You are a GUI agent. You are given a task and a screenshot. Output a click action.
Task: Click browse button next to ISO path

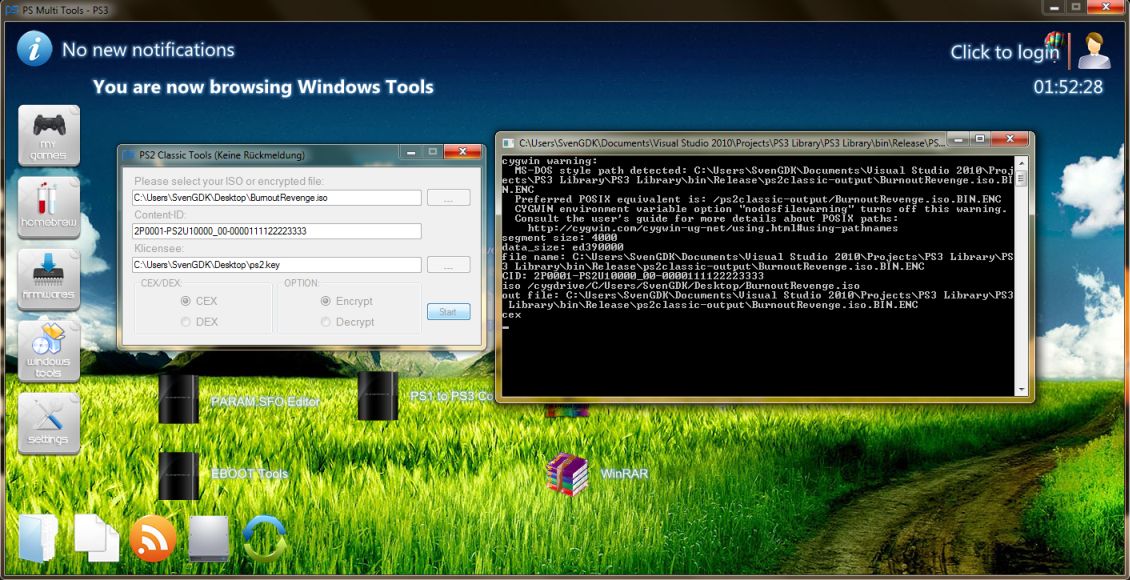[x=448, y=198]
